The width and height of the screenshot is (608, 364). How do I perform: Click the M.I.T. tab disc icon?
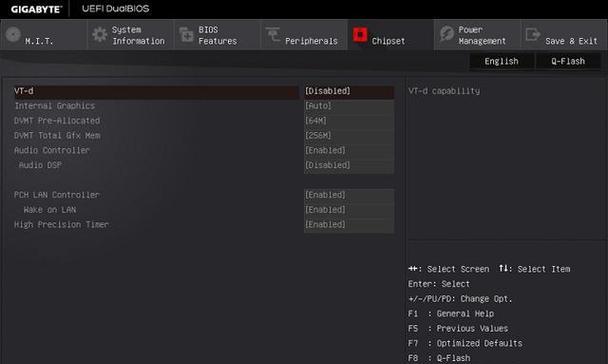coord(13,35)
